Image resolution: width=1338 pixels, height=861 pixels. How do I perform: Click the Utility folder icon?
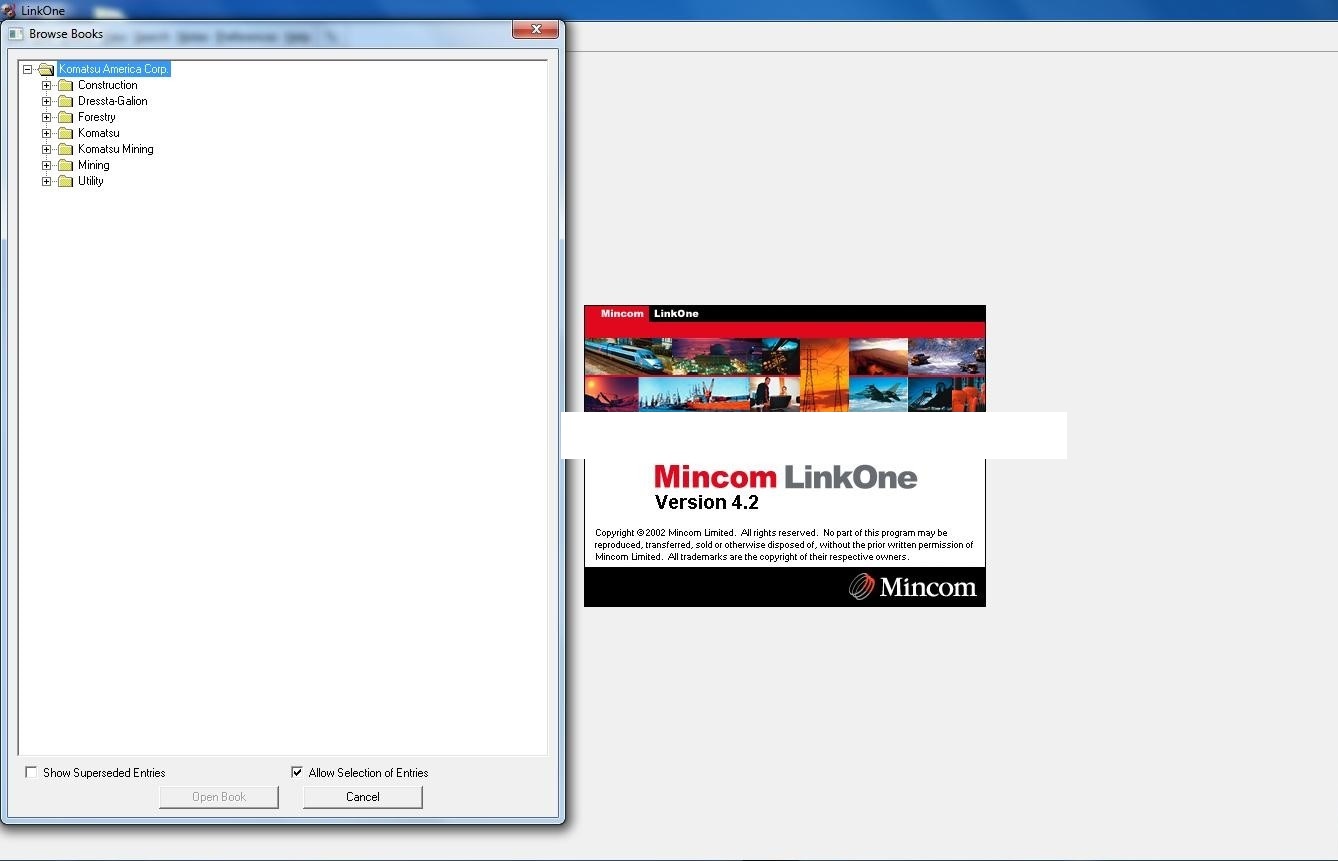(x=66, y=181)
